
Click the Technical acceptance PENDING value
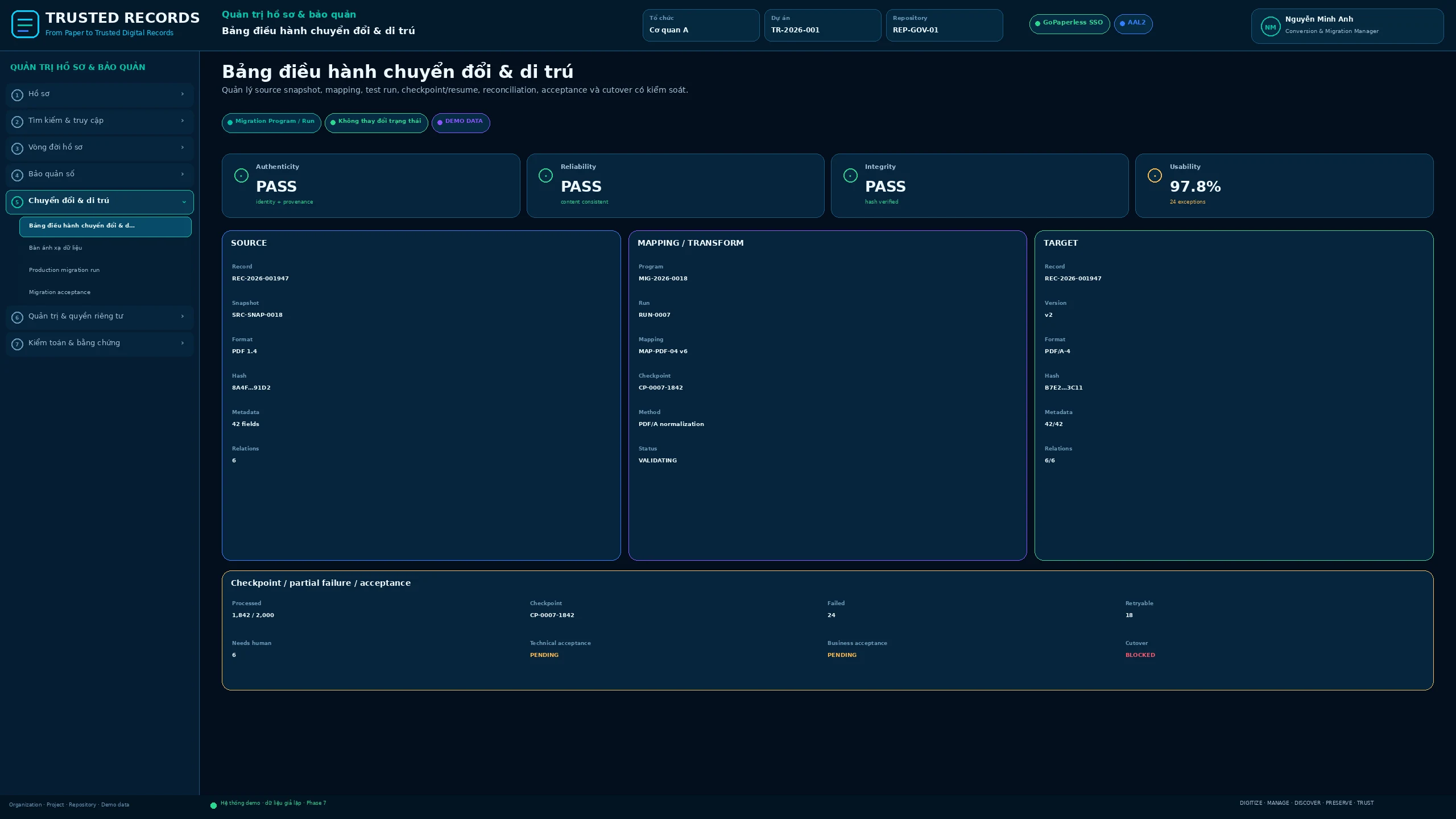pyautogui.click(x=544, y=655)
